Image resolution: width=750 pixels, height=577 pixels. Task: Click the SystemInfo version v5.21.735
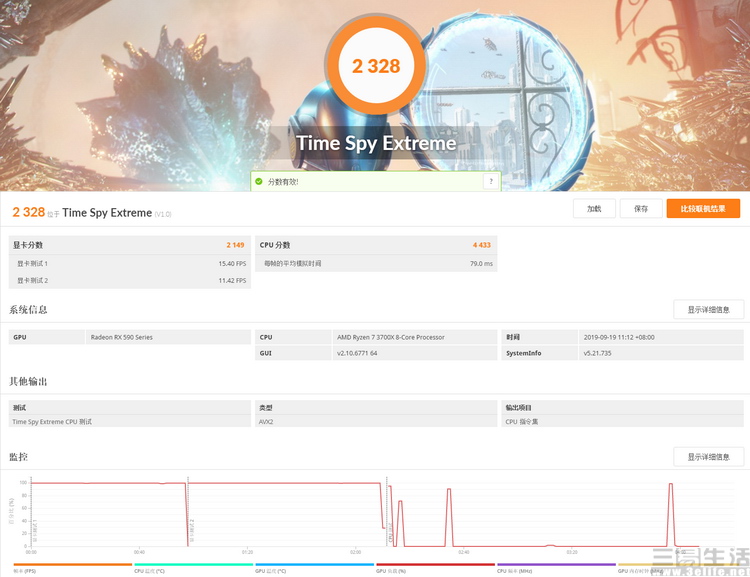597,353
